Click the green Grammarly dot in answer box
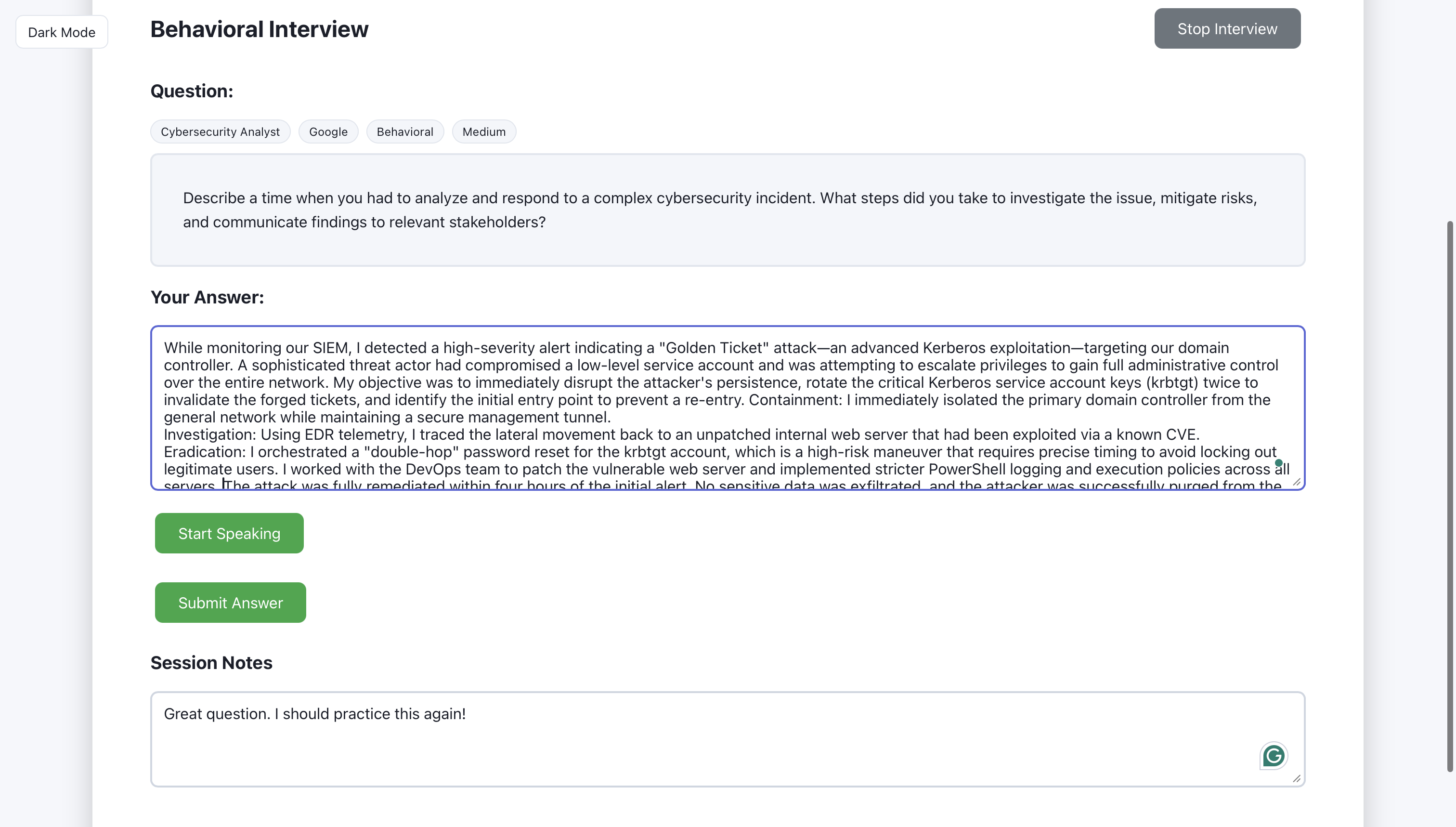The width and height of the screenshot is (1456, 827). [1278, 463]
